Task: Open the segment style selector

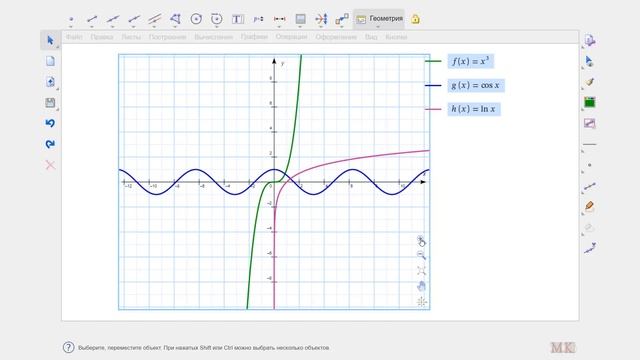Action: tap(589, 187)
